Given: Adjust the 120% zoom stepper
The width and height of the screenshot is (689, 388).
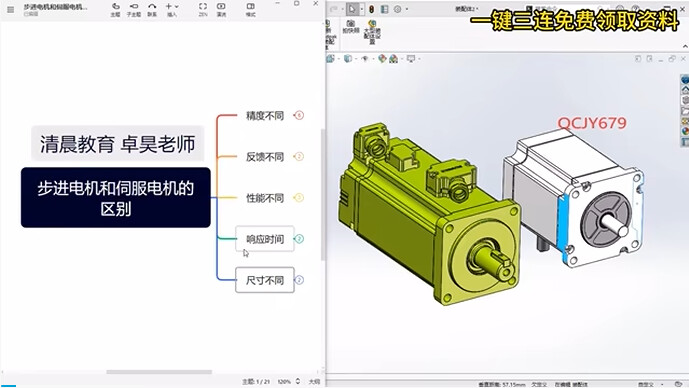Looking at the screenshot, I should click(298, 381).
